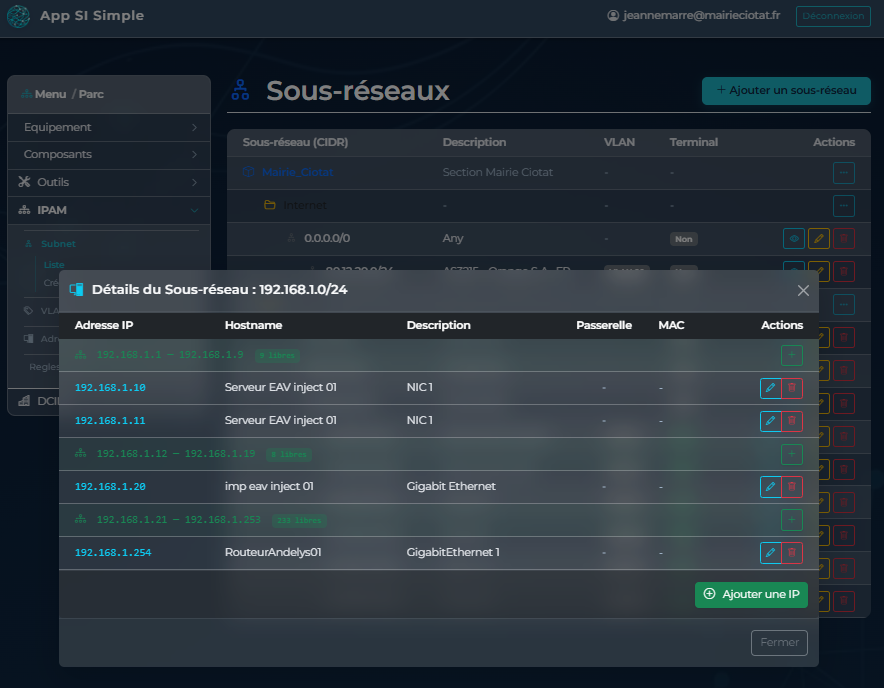Click hostname RouteurAndelys01
The width and height of the screenshot is (884, 688).
(273, 553)
